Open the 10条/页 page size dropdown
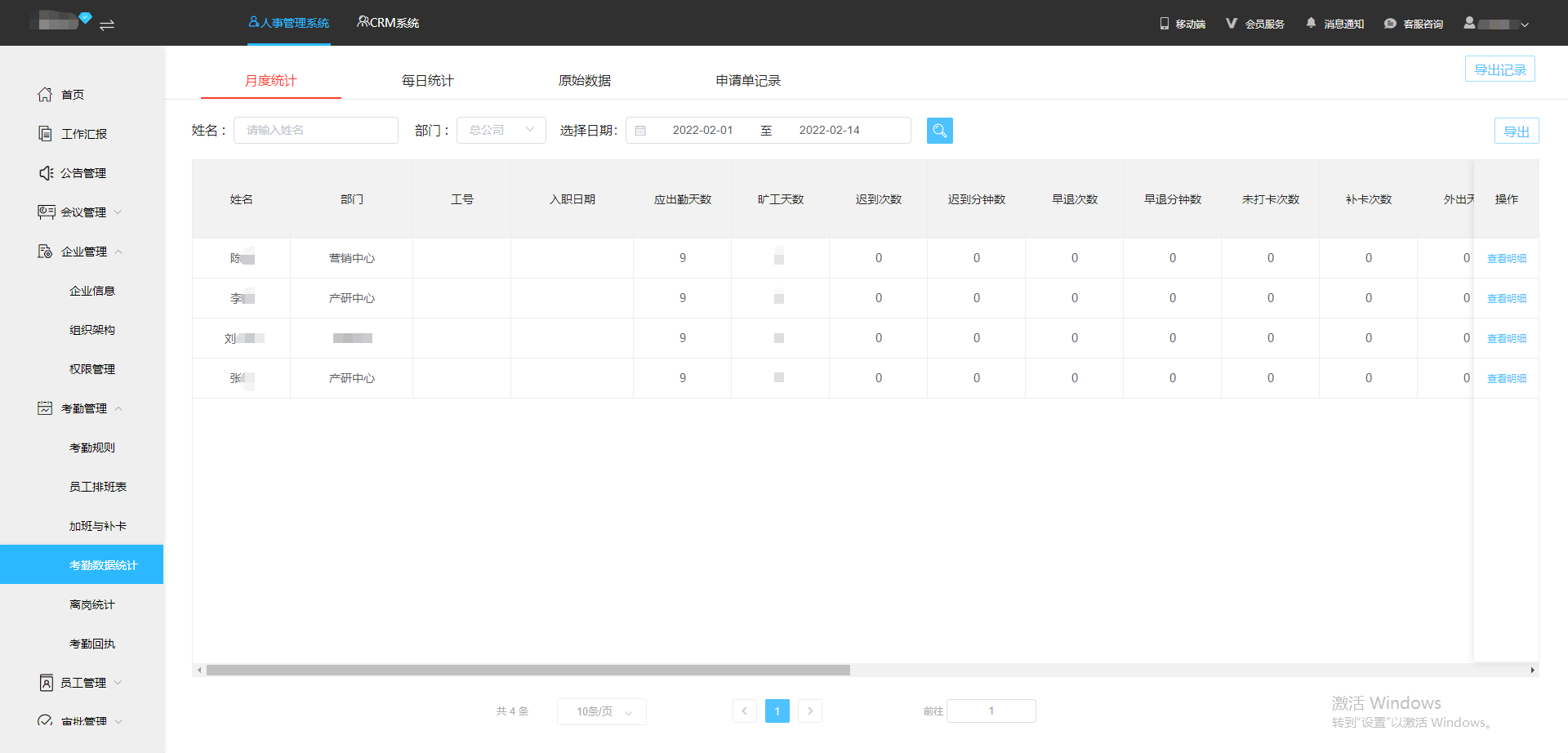The height and width of the screenshot is (753, 1568). pos(601,711)
